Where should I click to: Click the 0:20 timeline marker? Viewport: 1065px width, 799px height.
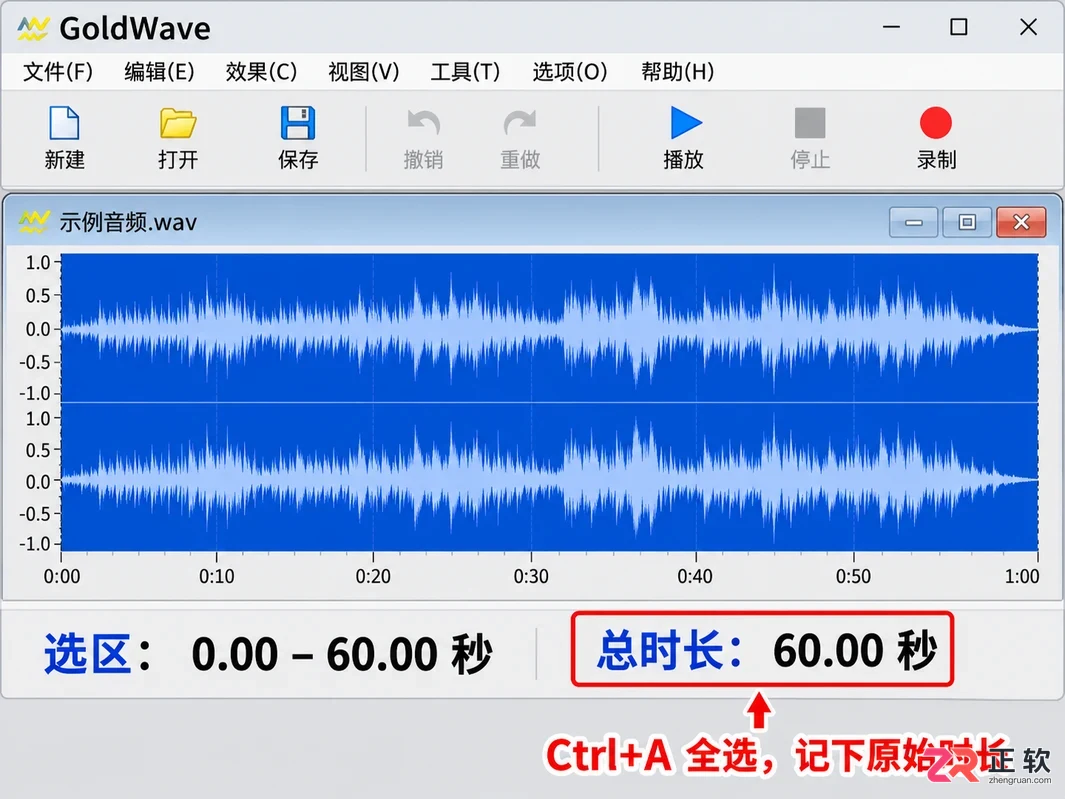pyautogui.click(x=373, y=576)
